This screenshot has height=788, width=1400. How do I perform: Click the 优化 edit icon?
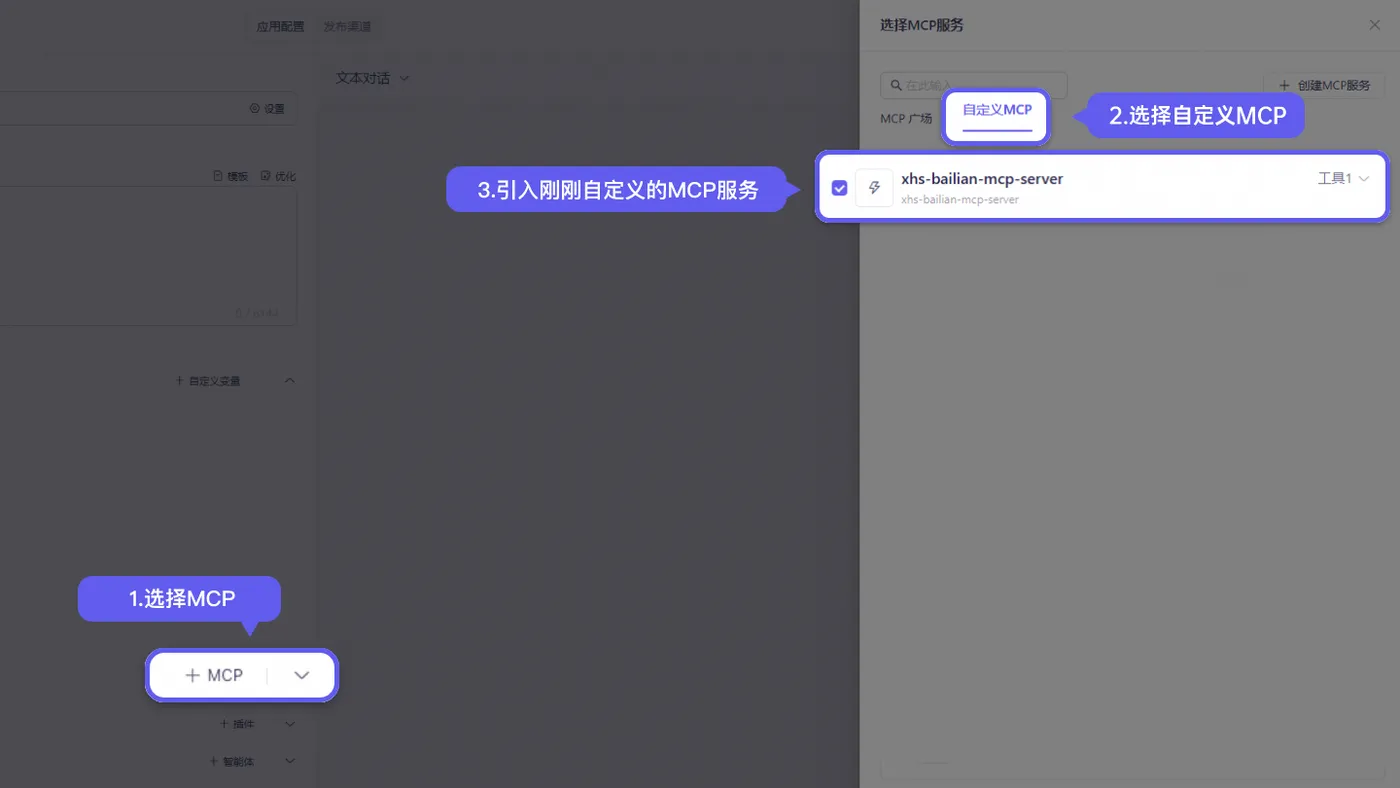tap(265, 176)
